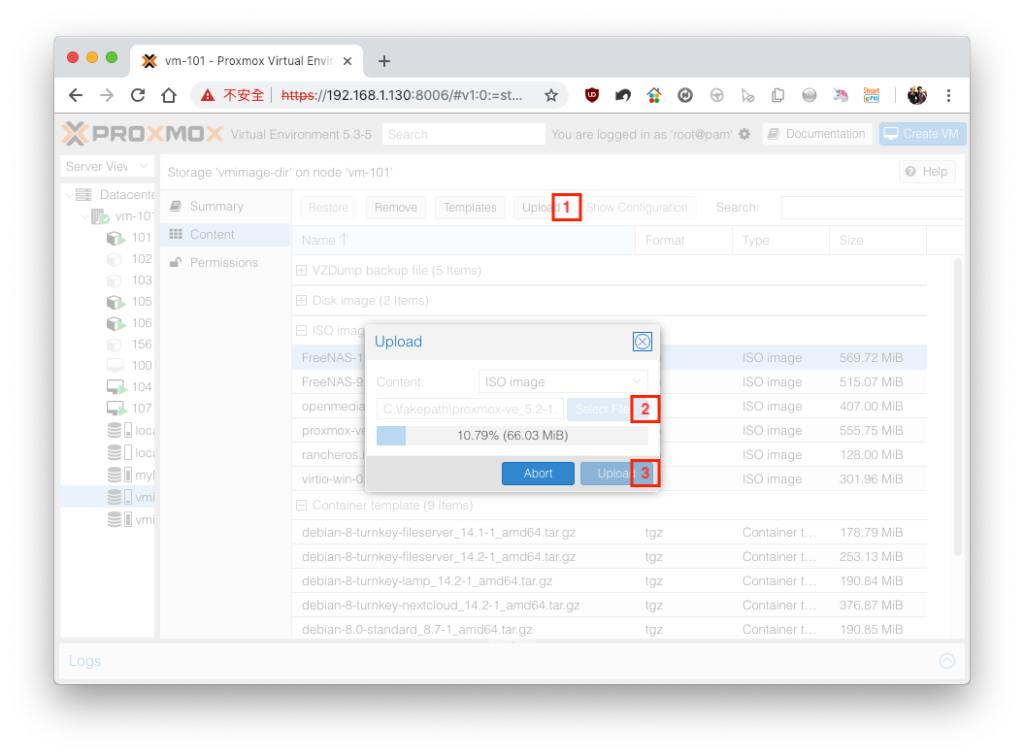Switch to the Content tab
Image resolution: width=1024 pixels, height=756 pixels.
(x=225, y=234)
